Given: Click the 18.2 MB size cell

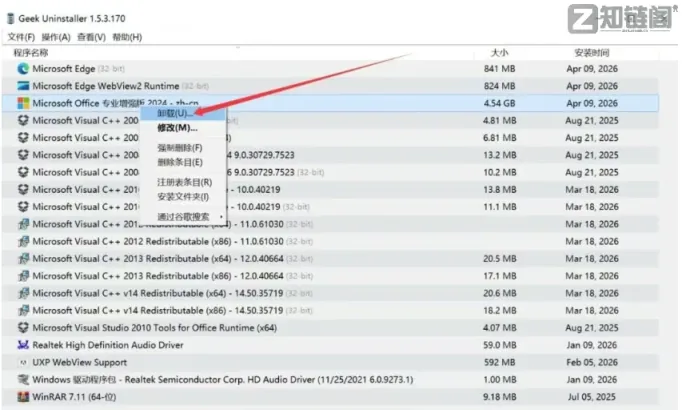Looking at the screenshot, I should tap(499, 310).
